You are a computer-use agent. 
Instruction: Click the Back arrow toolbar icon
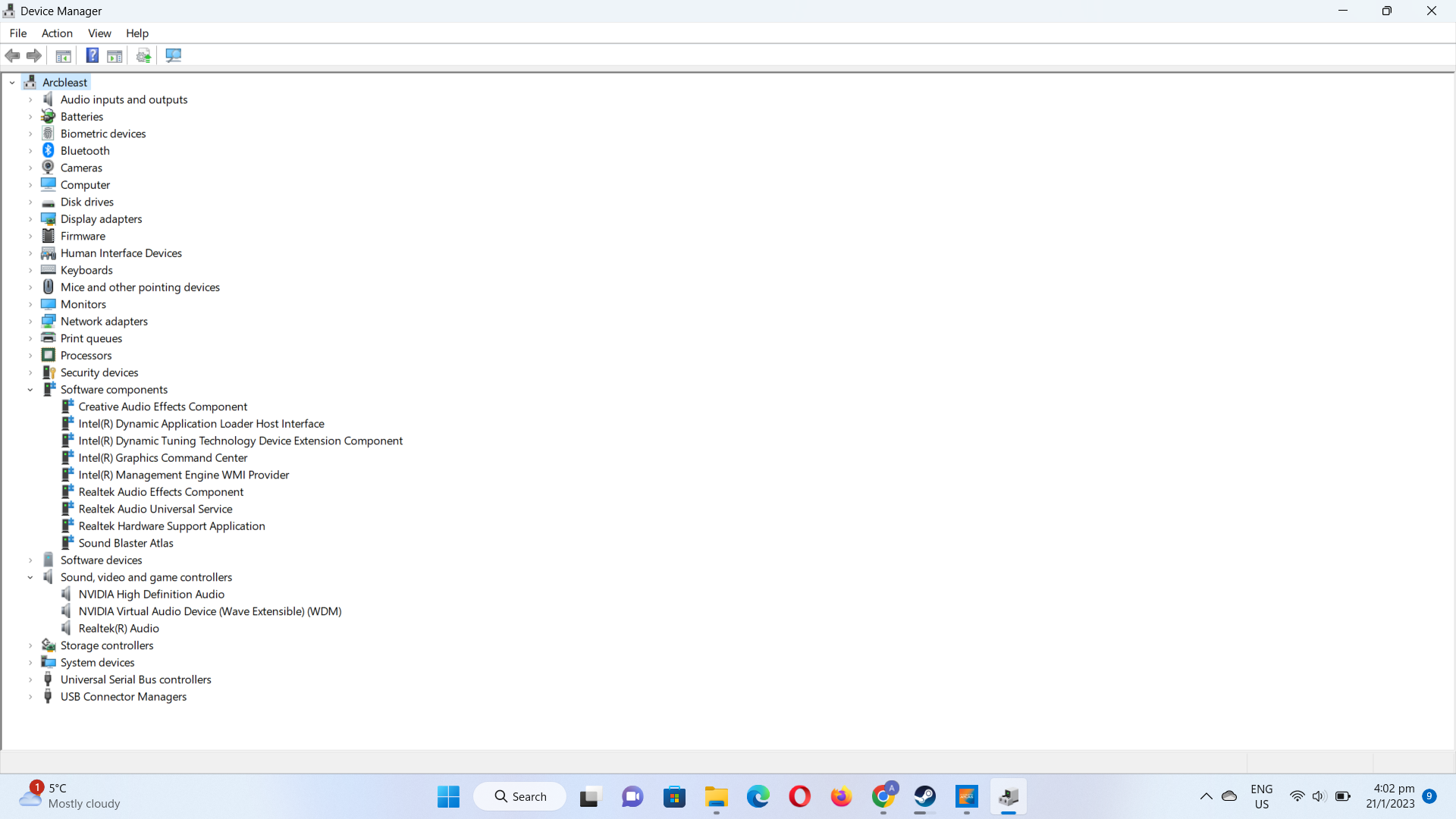(x=12, y=55)
